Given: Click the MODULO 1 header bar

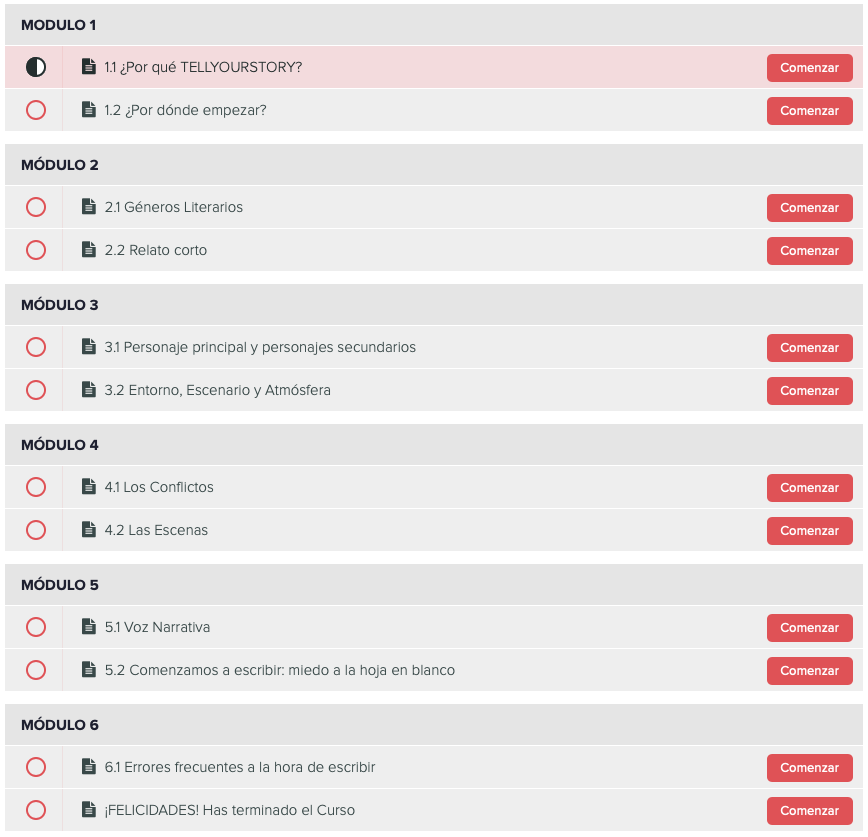Looking at the screenshot, I should tap(434, 25).
